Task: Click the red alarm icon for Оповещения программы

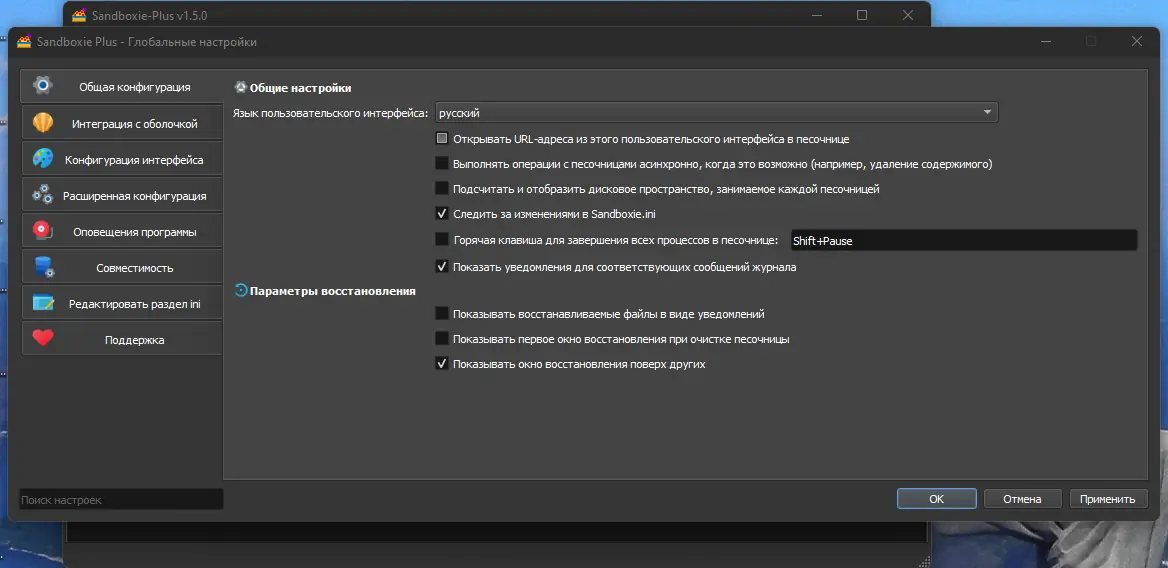Action: (43, 231)
